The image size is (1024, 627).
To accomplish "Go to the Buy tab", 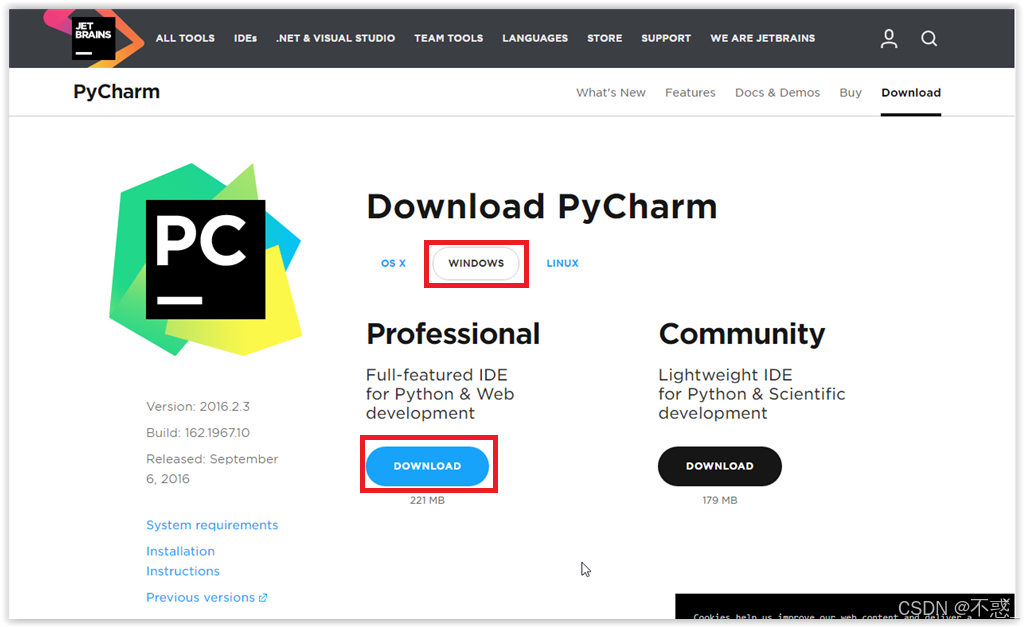I will (850, 93).
